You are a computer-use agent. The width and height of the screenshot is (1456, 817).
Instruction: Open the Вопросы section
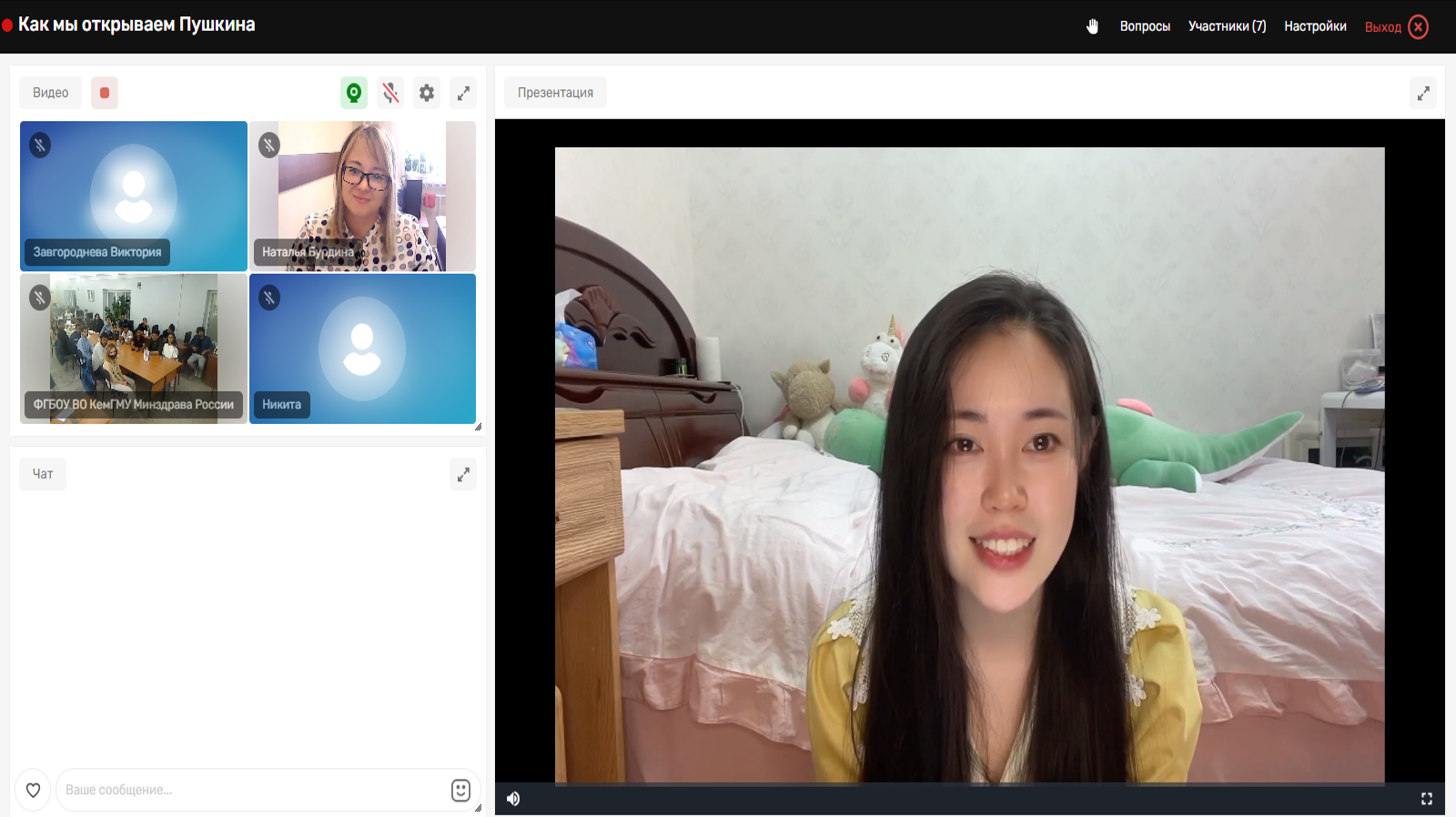coord(1145,26)
